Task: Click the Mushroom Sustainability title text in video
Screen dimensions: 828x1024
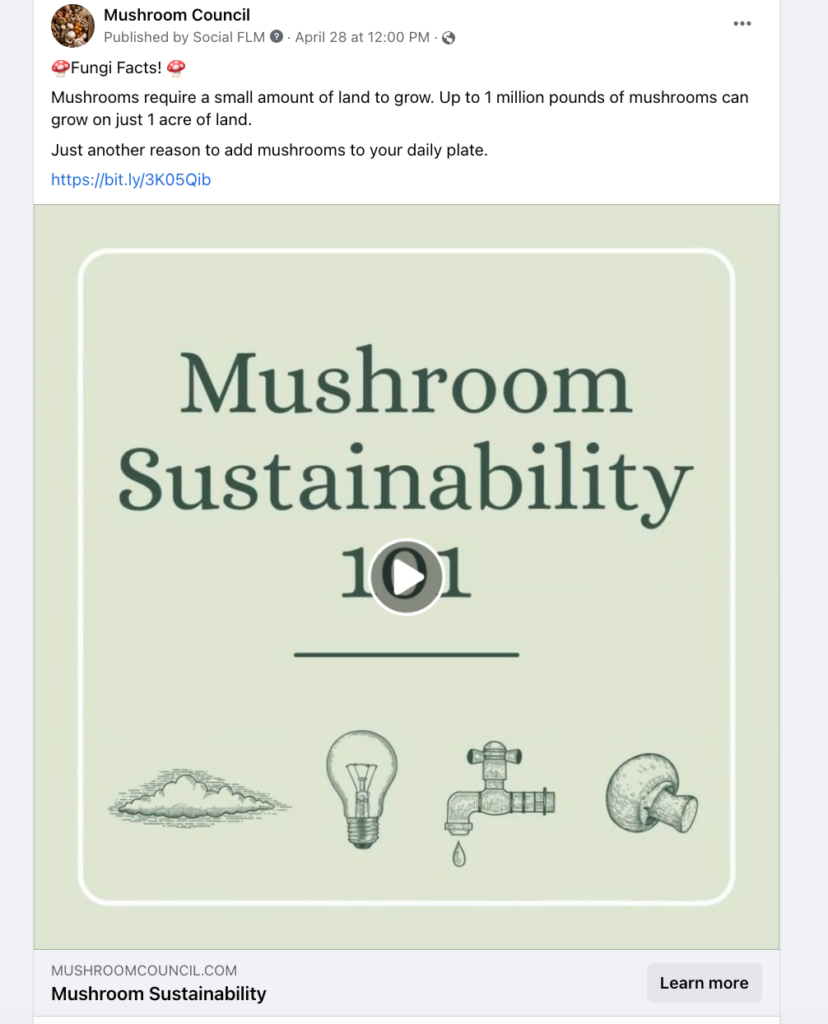Action: [x=406, y=430]
